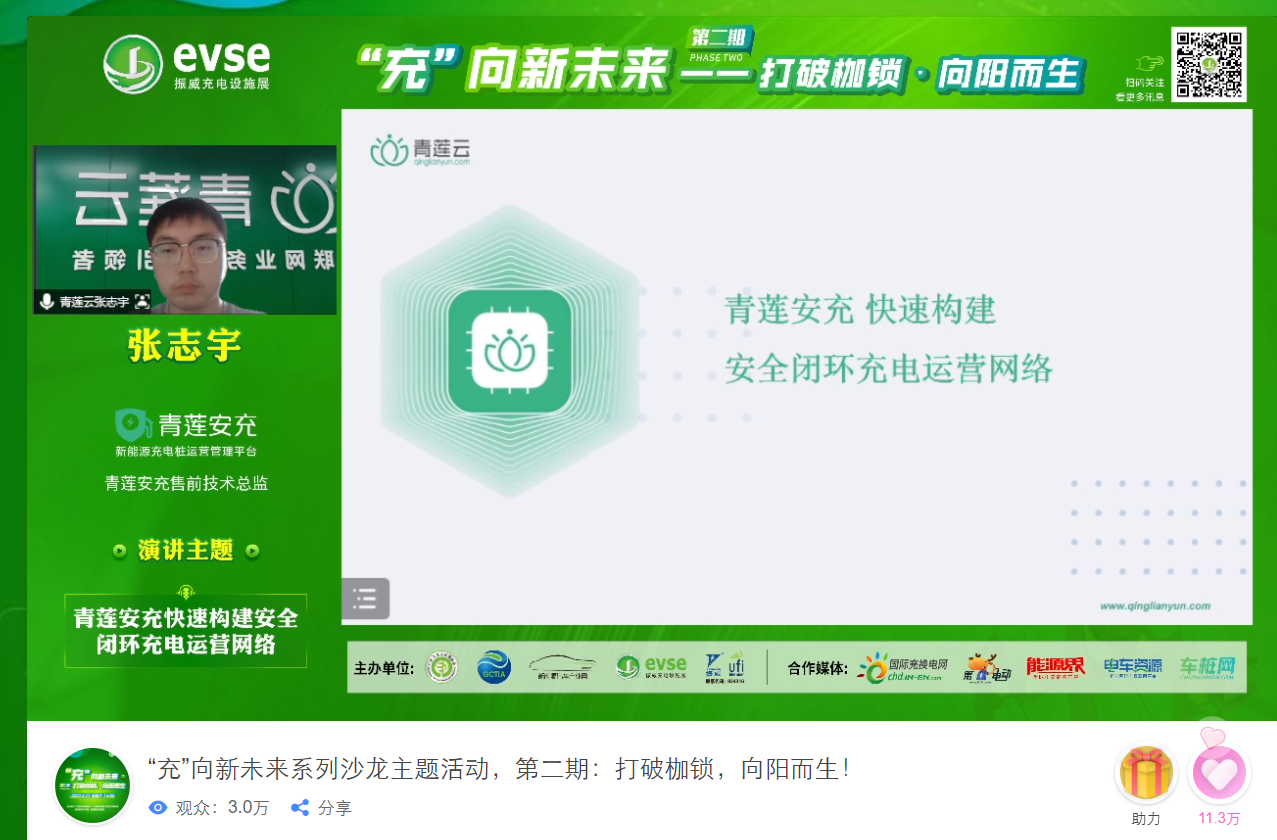Click the speaker webcam video

coord(185,230)
